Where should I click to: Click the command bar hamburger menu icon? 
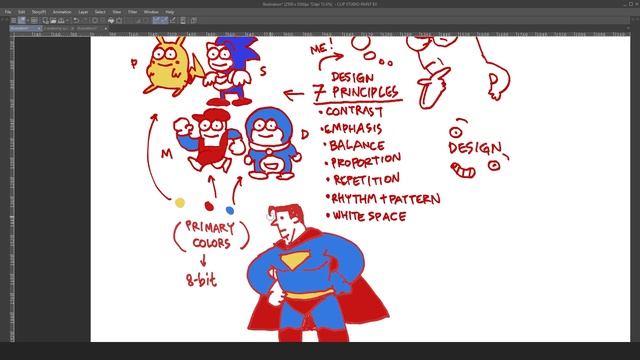(x=13, y=20)
